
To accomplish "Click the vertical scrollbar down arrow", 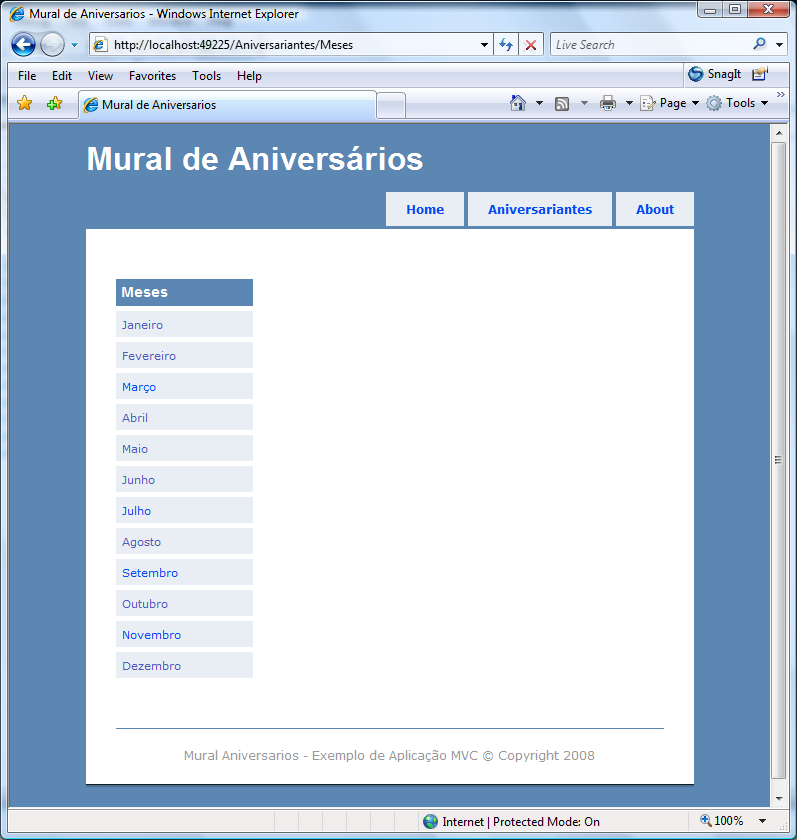I will coord(778,798).
